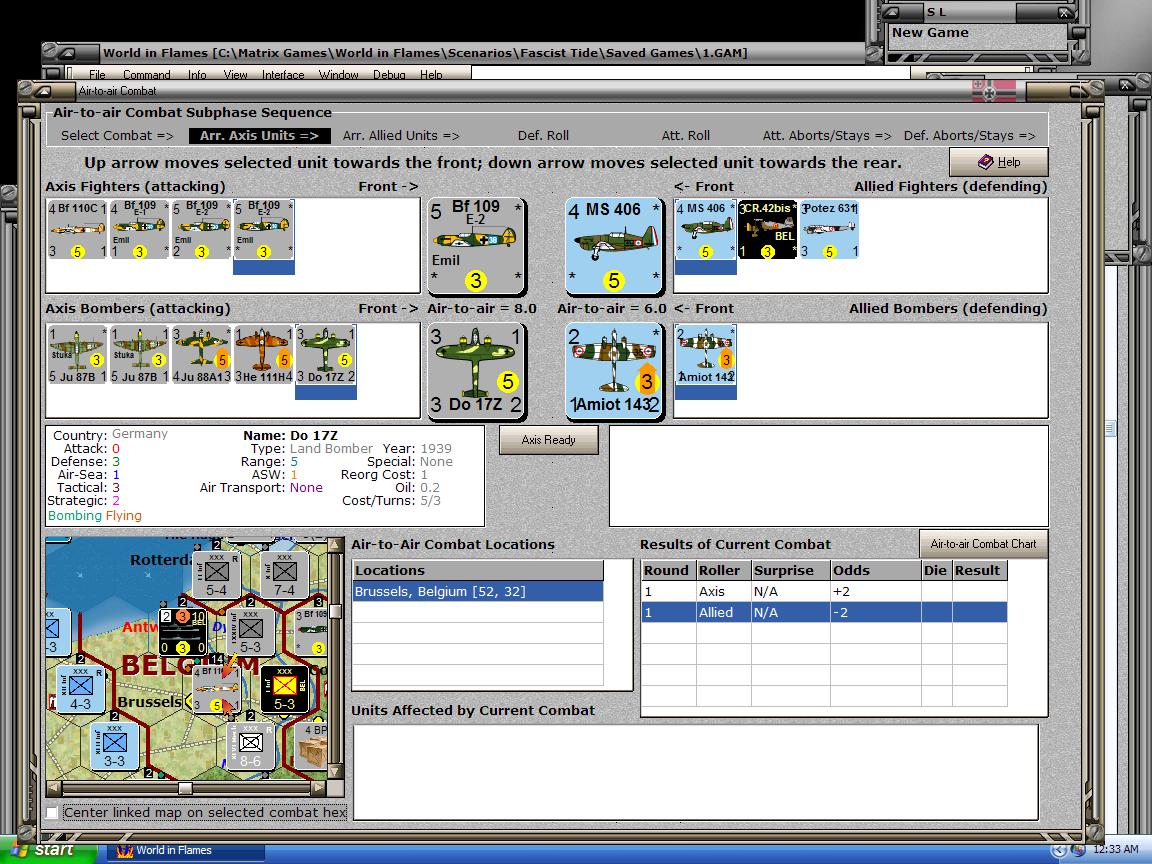Click the Odds column header
1152x864 pixels.
(x=876, y=570)
